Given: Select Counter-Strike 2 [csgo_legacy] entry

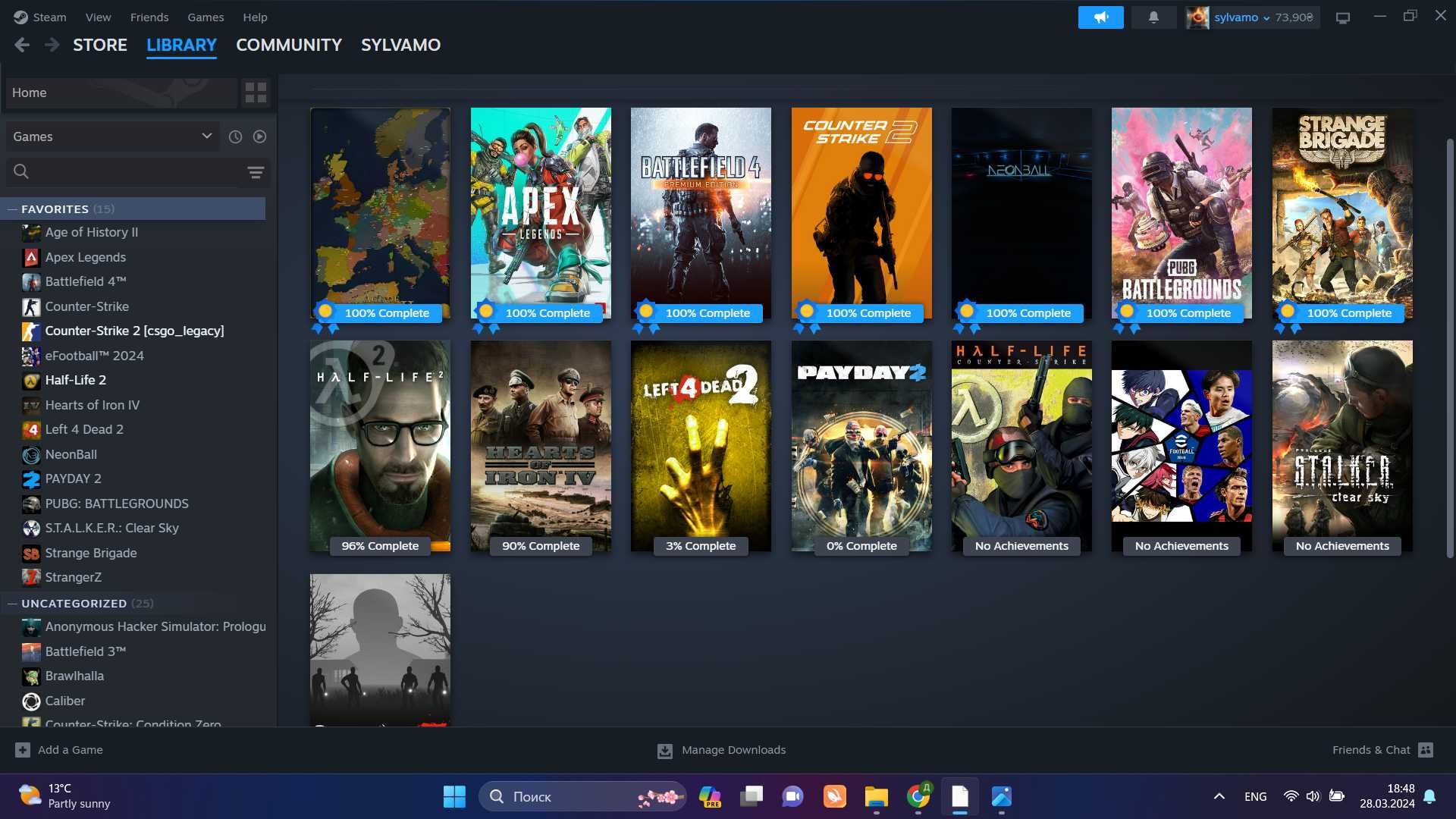Looking at the screenshot, I should pyautogui.click(x=133, y=331).
